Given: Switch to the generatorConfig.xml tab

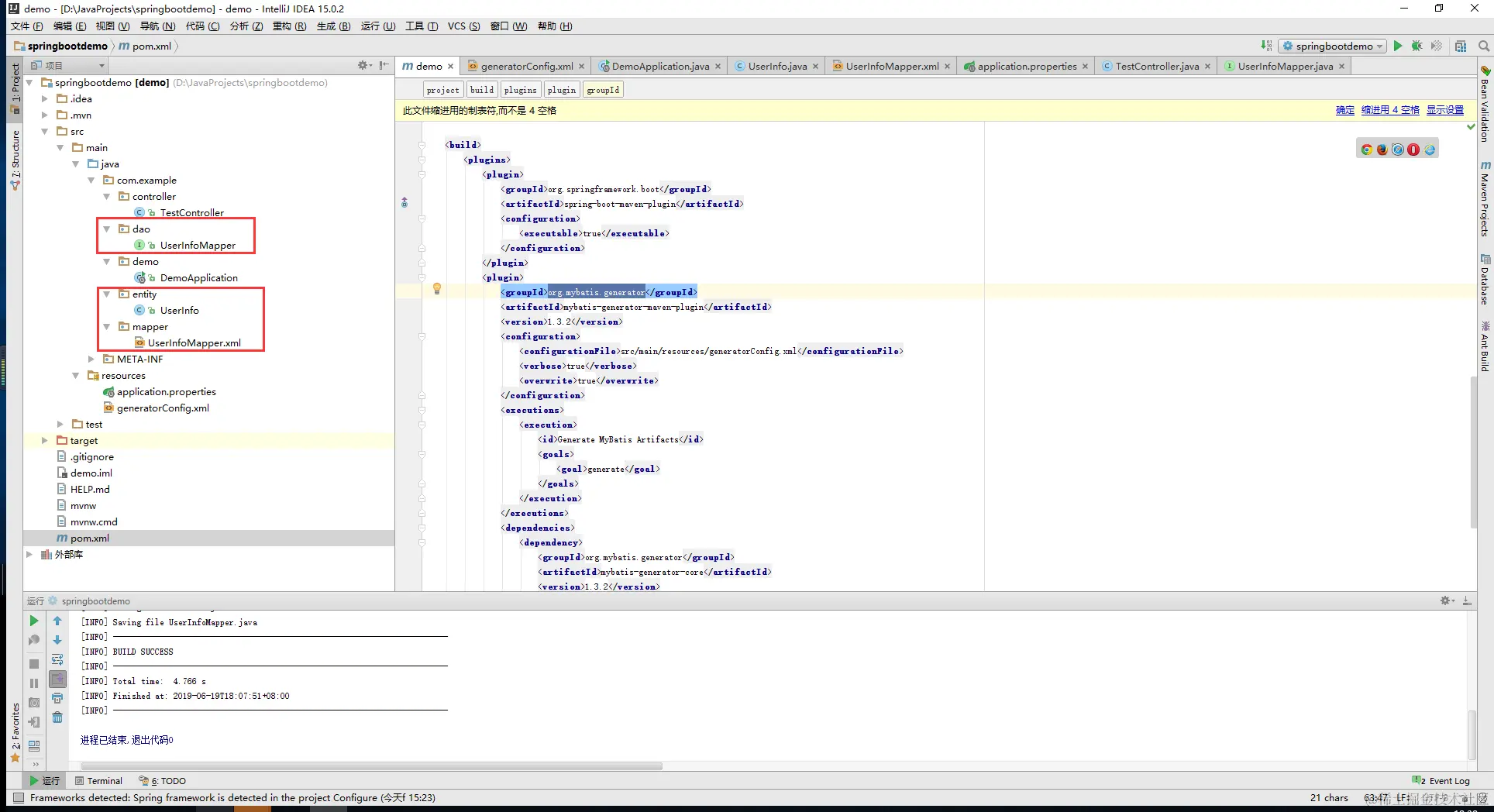Looking at the screenshot, I should point(526,66).
